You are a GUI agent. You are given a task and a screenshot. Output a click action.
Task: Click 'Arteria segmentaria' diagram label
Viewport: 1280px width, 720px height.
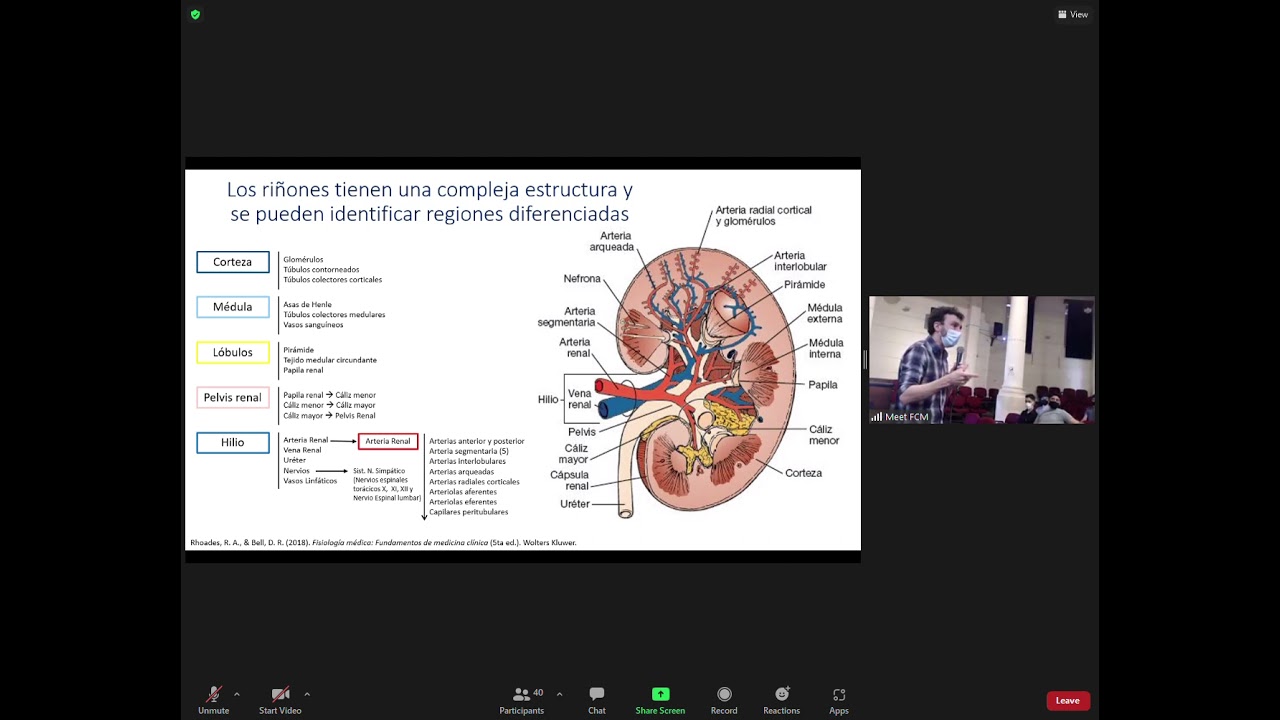(567, 317)
